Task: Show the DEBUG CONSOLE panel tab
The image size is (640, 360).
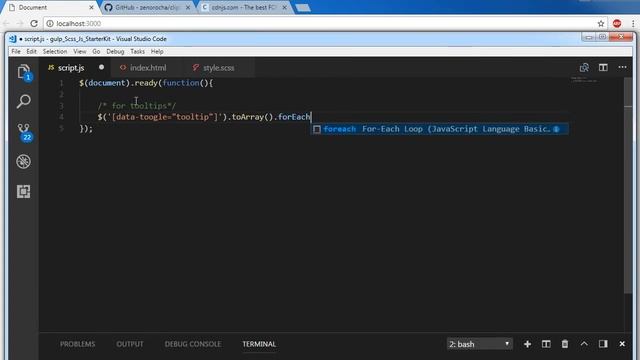Action: point(193,344)
